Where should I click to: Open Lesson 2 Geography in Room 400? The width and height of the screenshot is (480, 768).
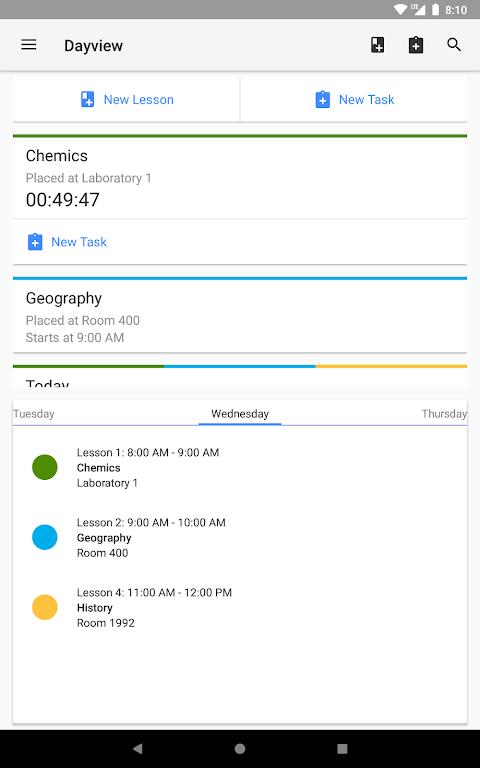tap(240, 537)
